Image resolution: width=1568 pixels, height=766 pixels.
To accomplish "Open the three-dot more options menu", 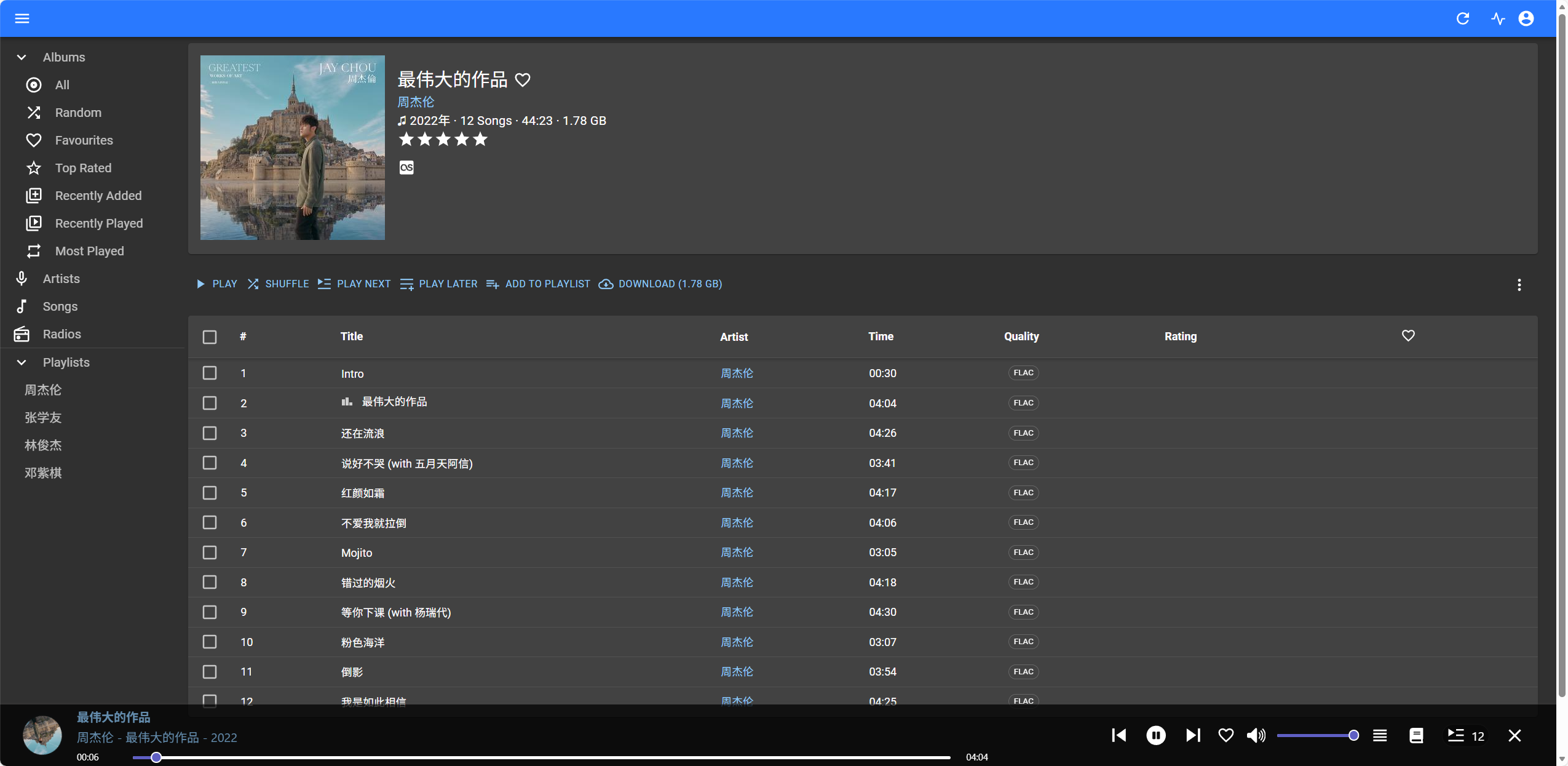I will 1519,284.
